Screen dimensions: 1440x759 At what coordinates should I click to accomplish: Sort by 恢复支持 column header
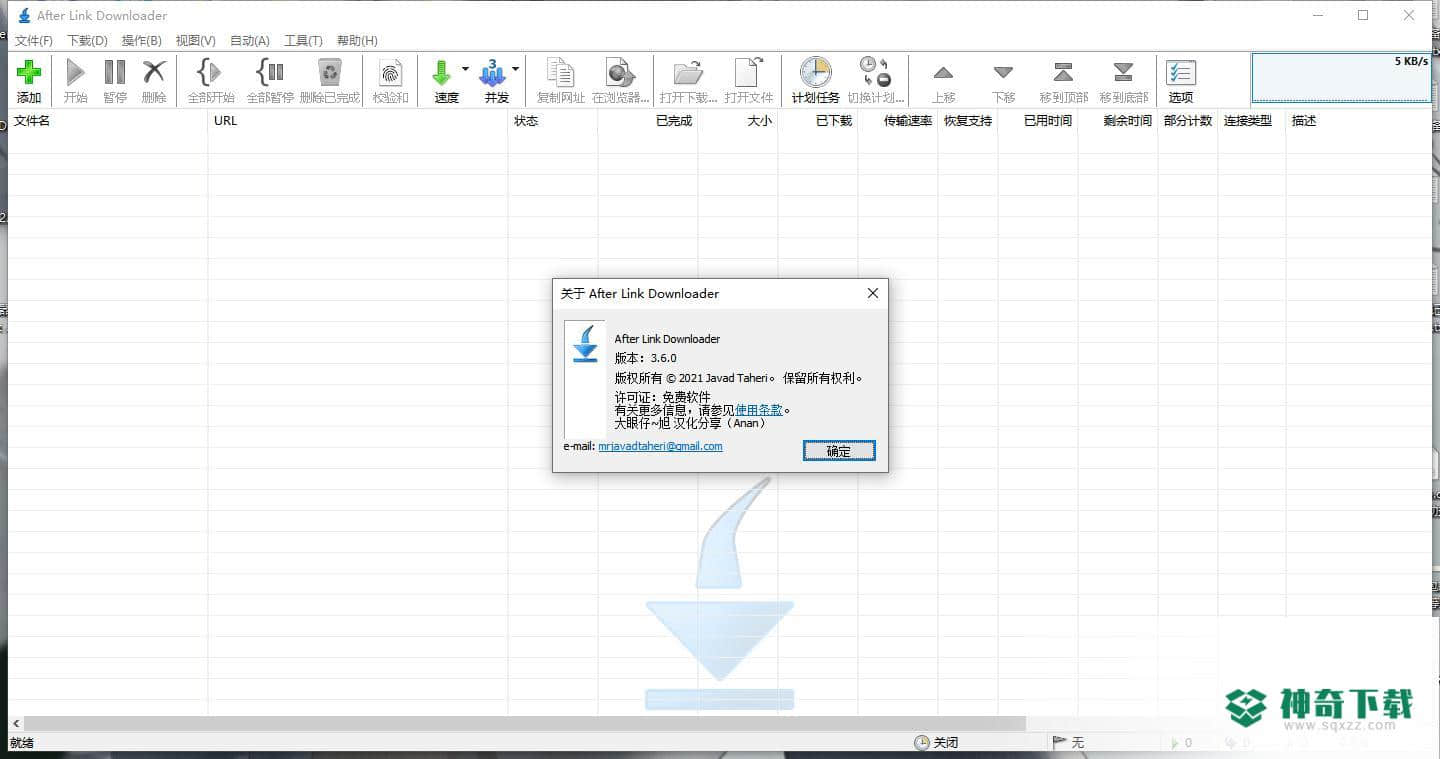968,121
